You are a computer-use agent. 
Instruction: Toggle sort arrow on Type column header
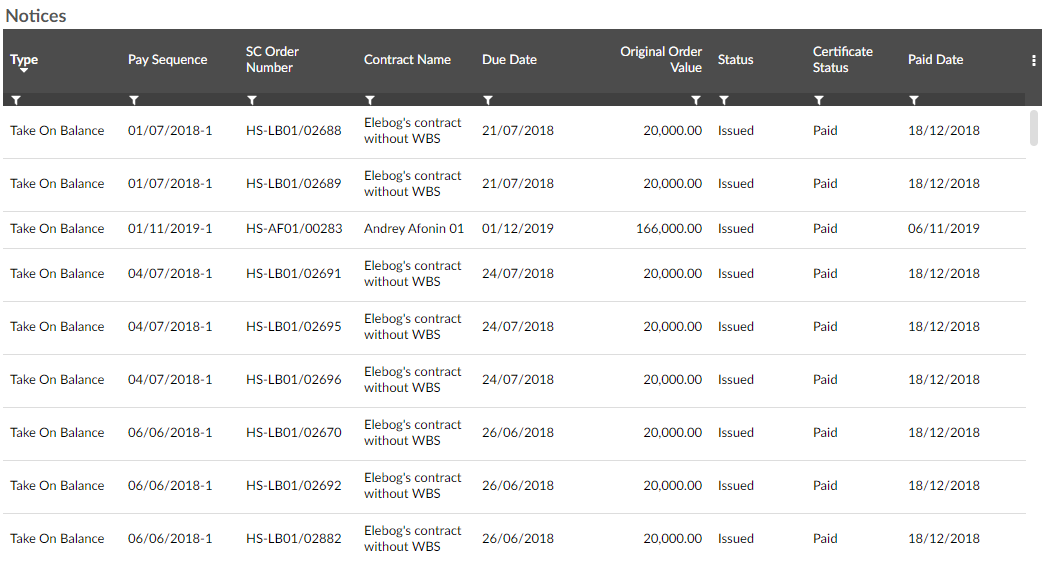click(x=24, y=71)
